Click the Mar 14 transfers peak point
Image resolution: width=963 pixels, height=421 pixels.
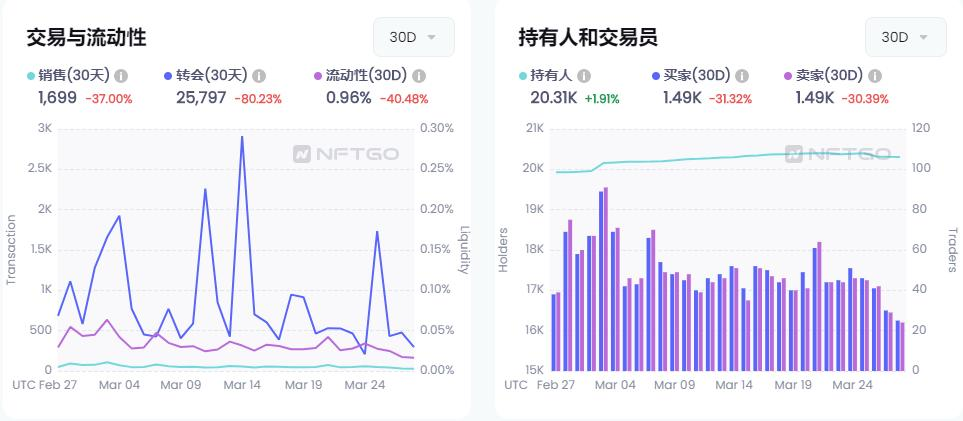(242, 136)
